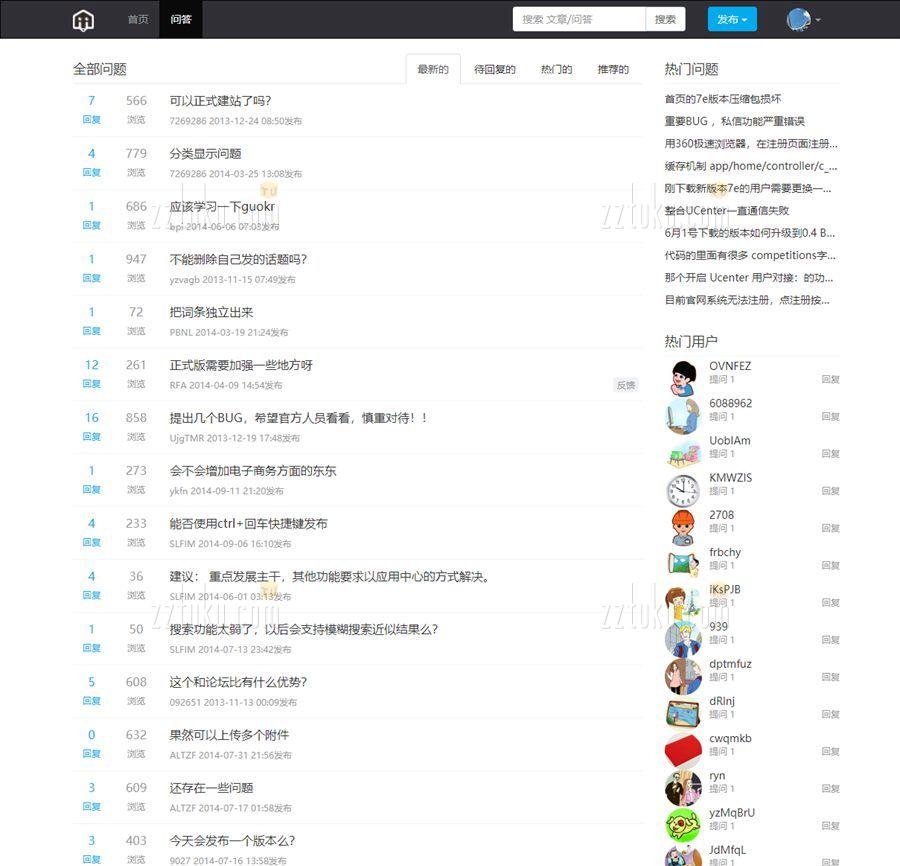The height and width of the screenshot is (866, 900).
Task: Click KMWZIS clock avatar
Action: [x=683, y=490]
